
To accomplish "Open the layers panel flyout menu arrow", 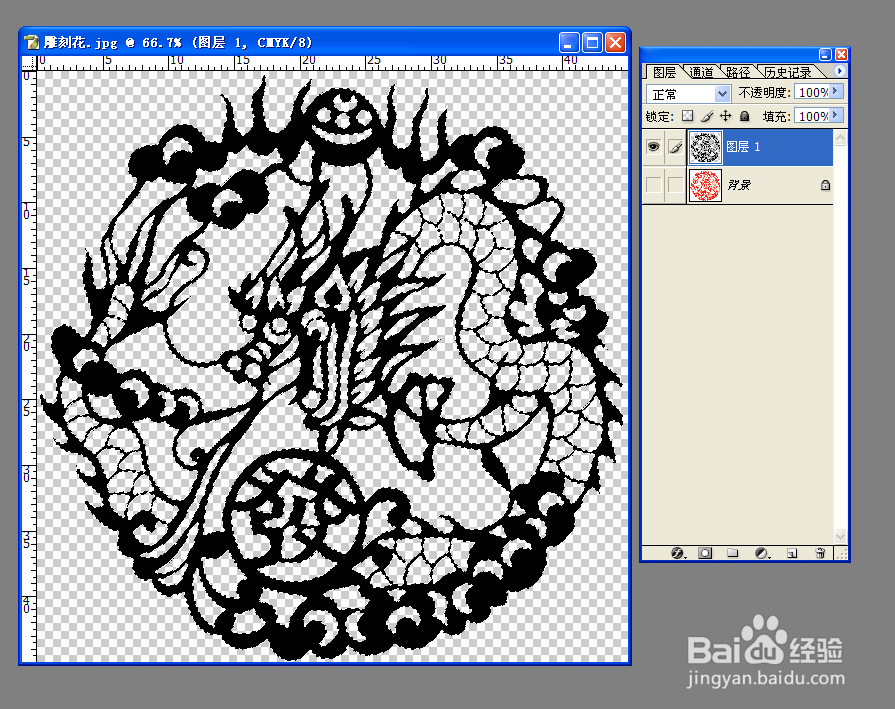I will pos(840,71).
